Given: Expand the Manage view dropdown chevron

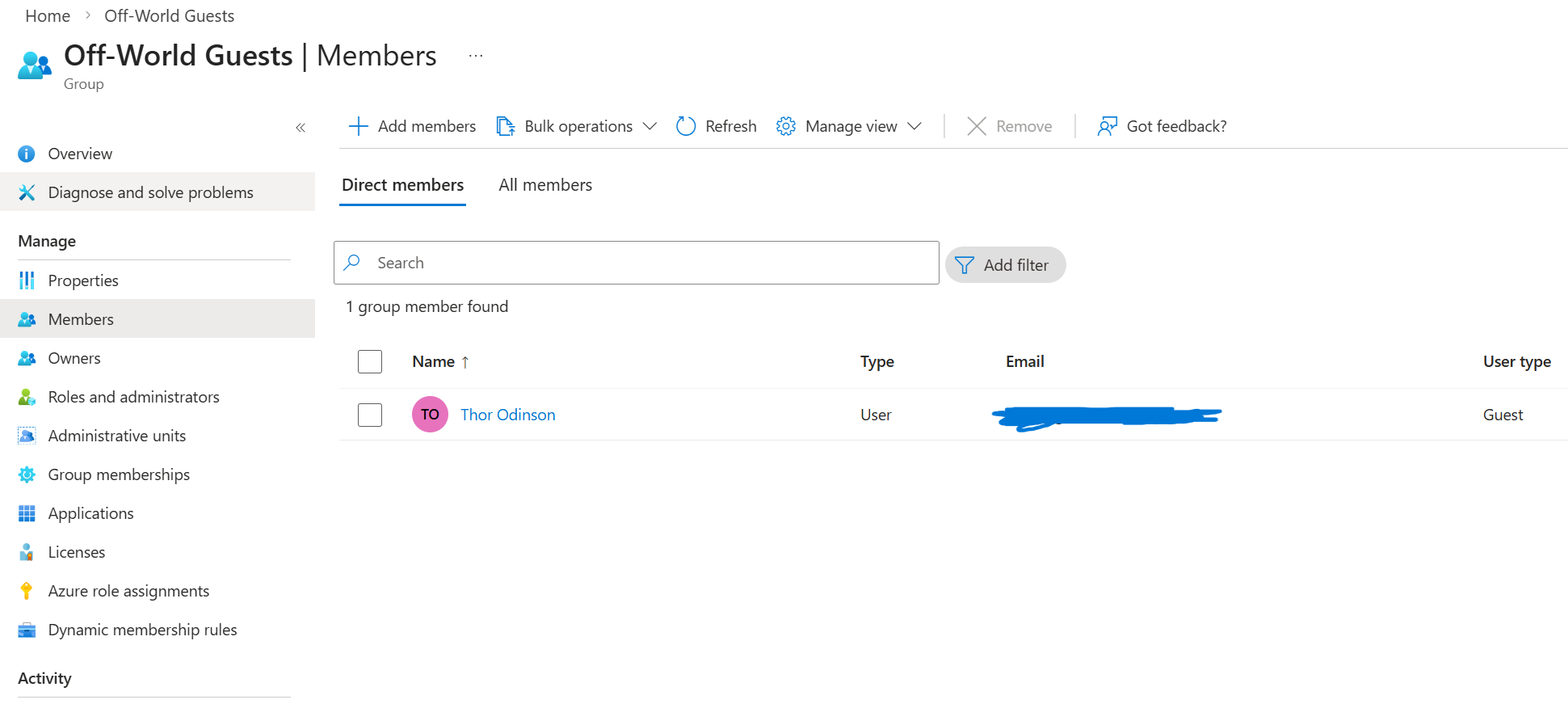Looking at the screenshot, I should (914, 126).
